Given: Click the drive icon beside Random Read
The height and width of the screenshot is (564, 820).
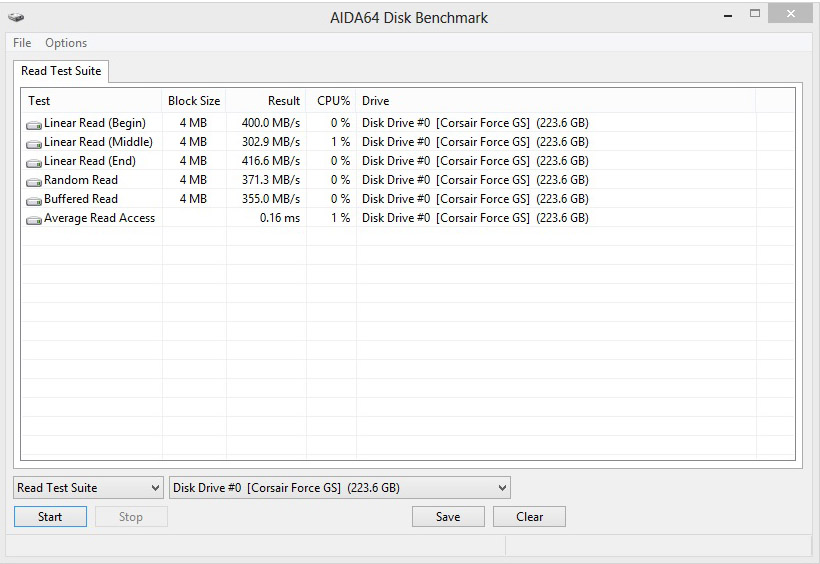Looking at the screenshot, I should [x=34, y=182].
